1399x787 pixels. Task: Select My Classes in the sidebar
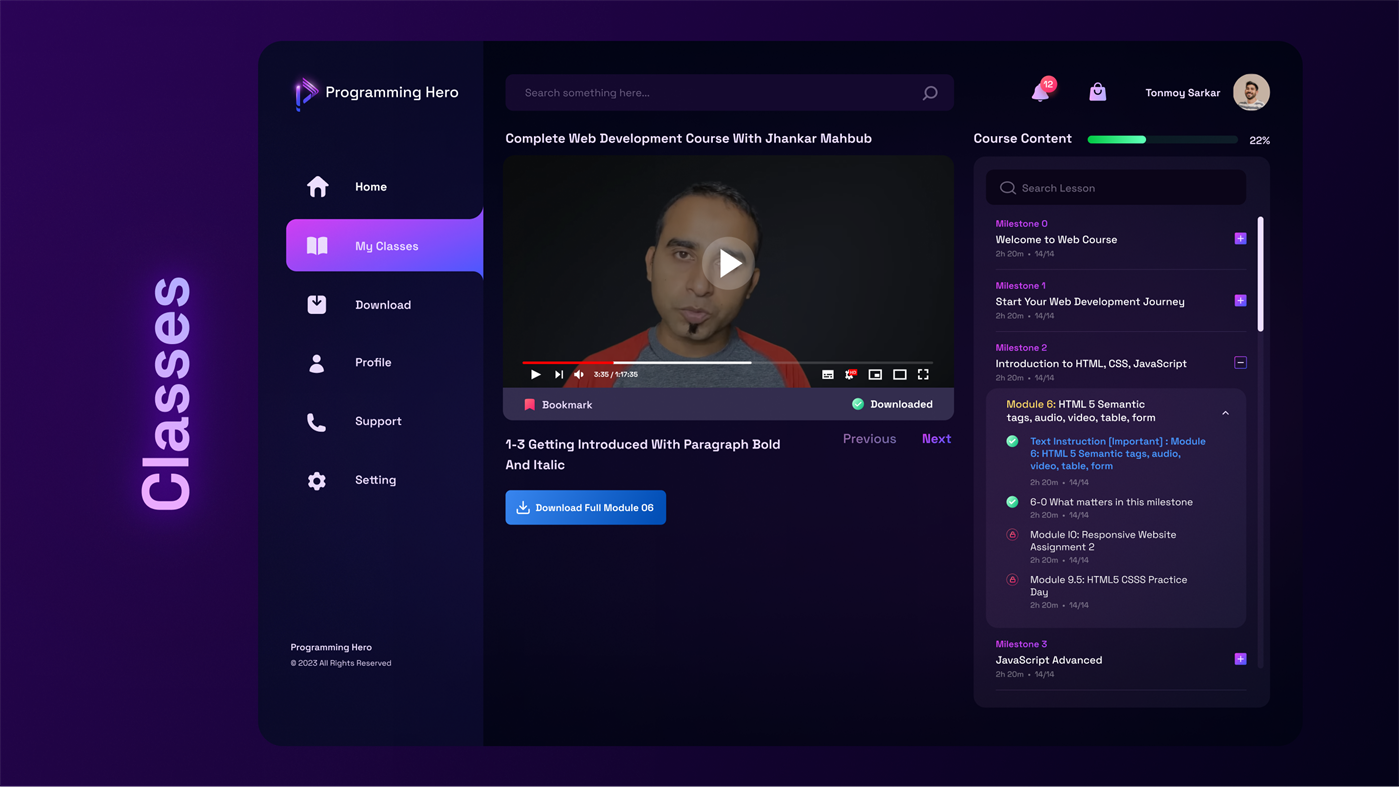tap(384, 246)
